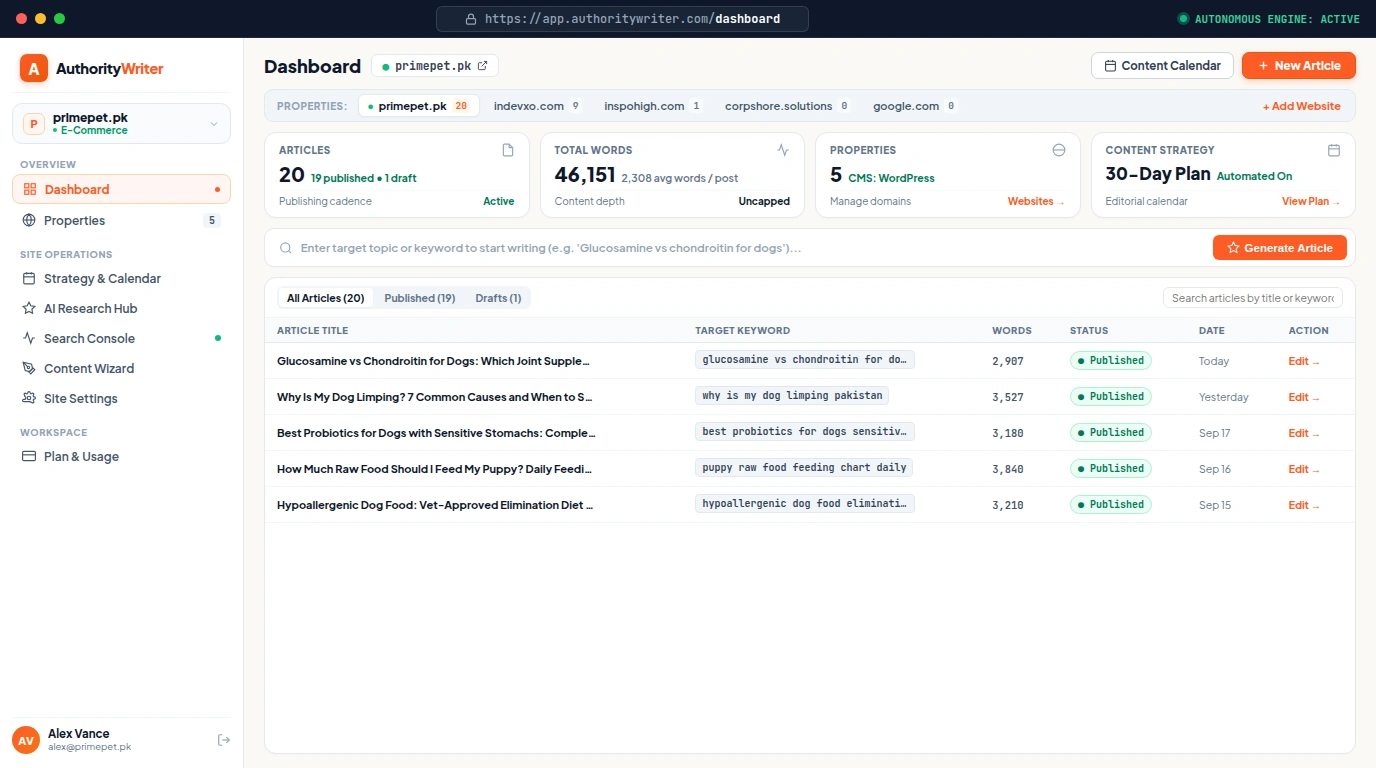Click the activity icon on Total Words card
The height and width of the screenshot is (768, 1376).
783,150
